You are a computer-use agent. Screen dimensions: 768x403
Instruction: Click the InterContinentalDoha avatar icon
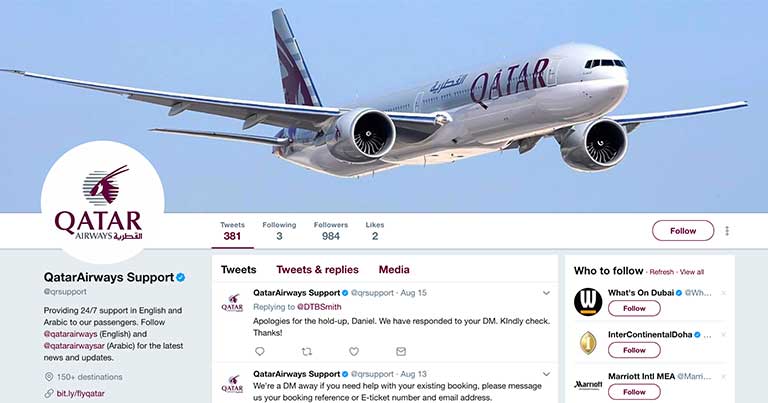[x=588, y=343]
